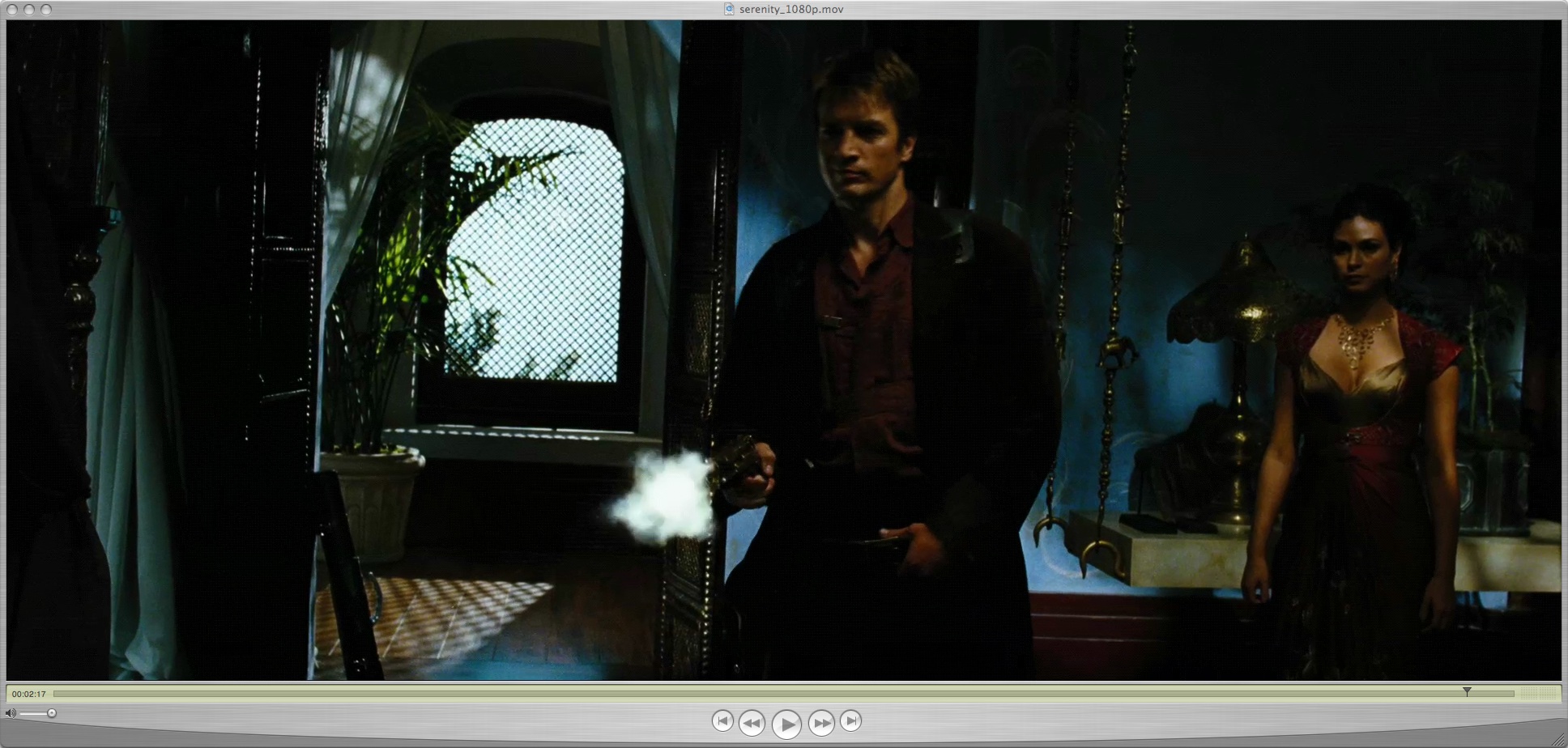
Task: Click the serenity_1080p.mov title file icon
Action: pyautogui.click(x=729, y=9)
